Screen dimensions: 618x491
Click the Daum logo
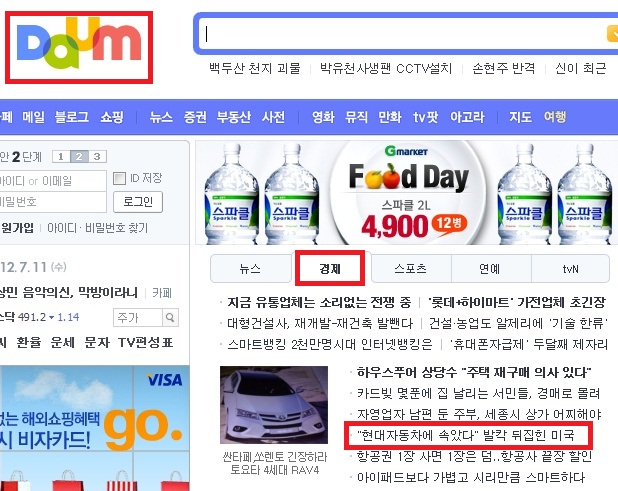pyautogui.click(x=79, y=43)
